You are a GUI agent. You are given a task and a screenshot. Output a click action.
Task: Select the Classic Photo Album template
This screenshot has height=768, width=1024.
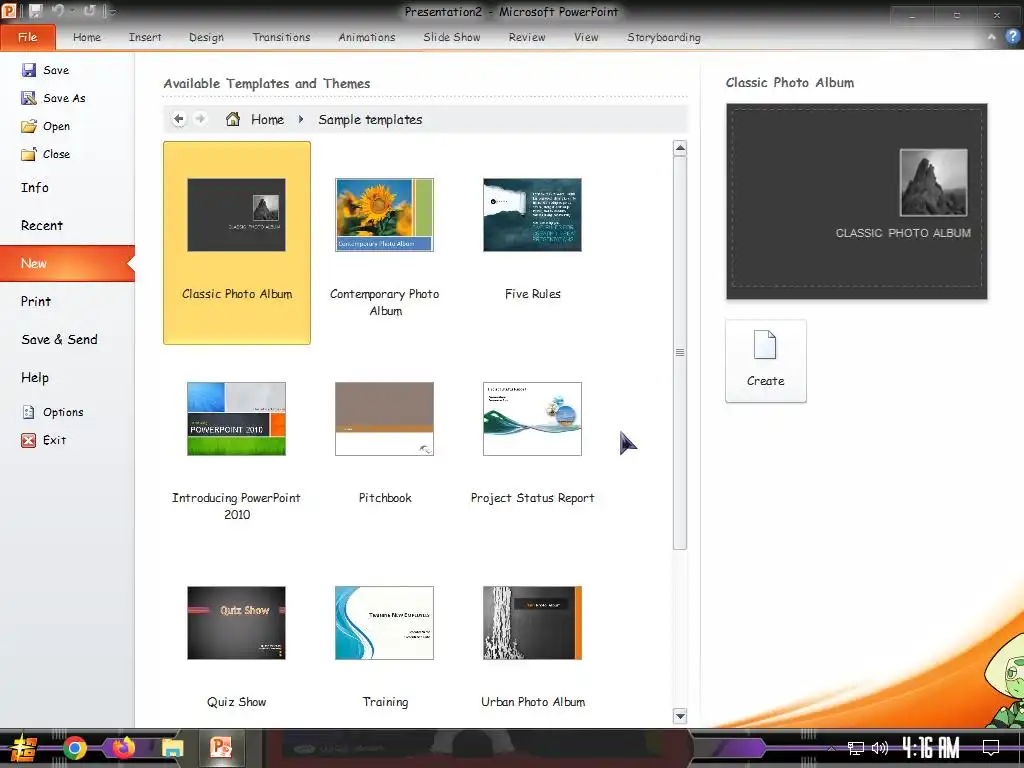coord(237,242)
